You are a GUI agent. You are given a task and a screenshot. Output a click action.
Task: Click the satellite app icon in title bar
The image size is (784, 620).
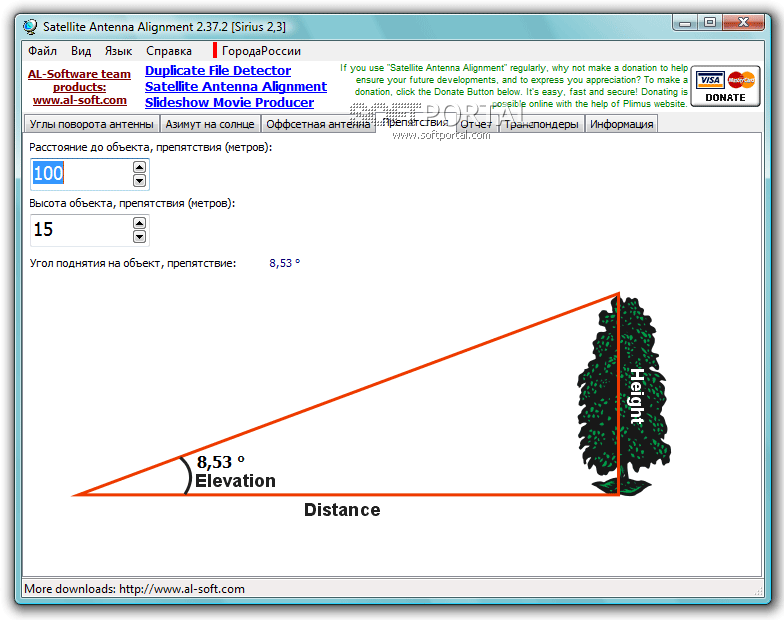pos(30,26)
